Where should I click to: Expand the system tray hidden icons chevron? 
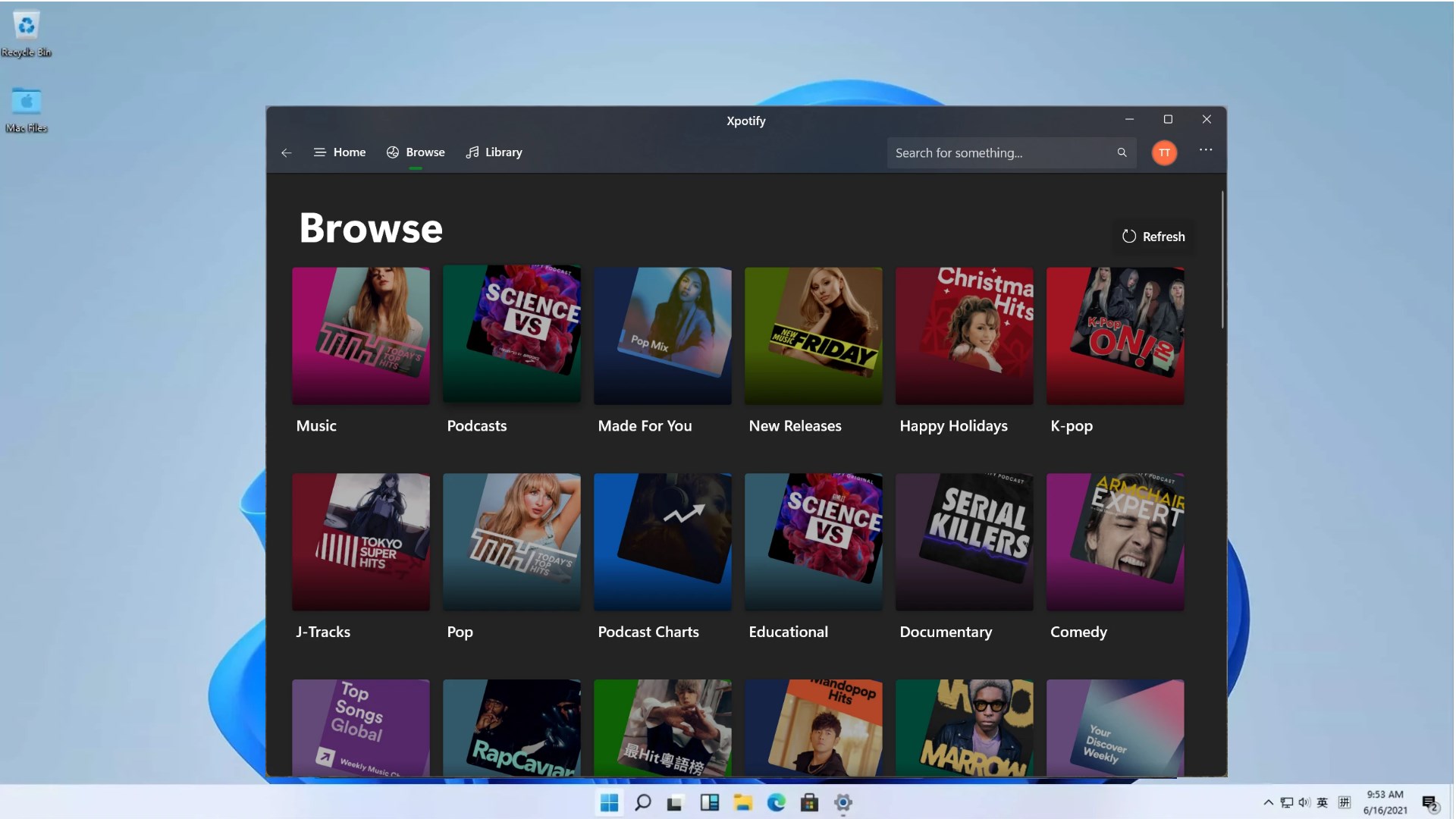click(1268, 802)
